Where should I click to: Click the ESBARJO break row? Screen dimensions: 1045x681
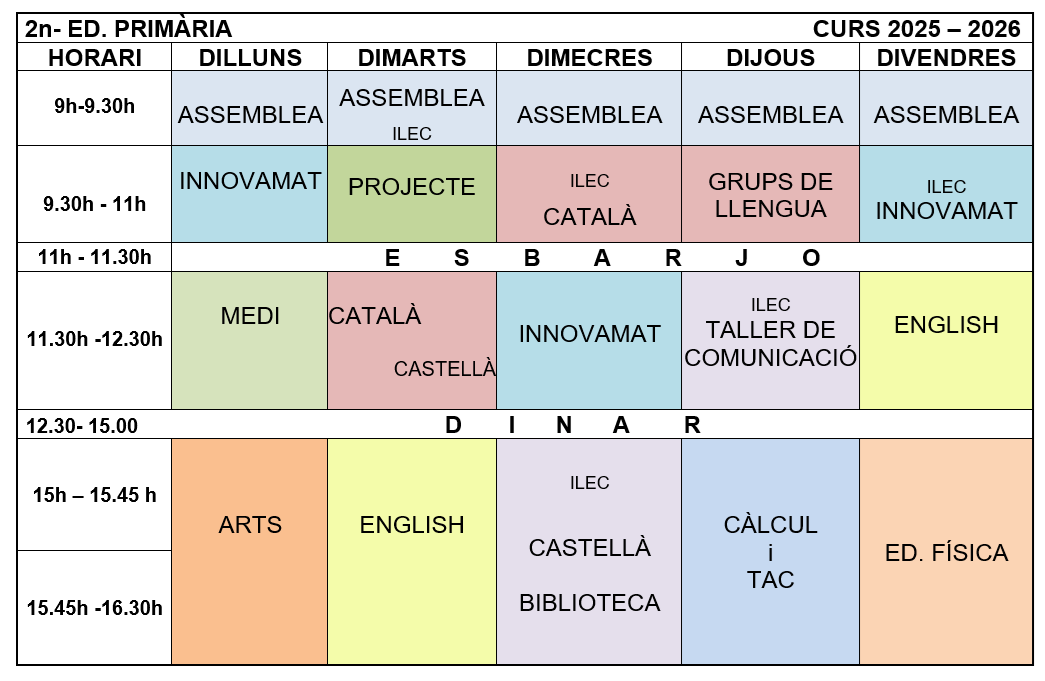(602, 258)
